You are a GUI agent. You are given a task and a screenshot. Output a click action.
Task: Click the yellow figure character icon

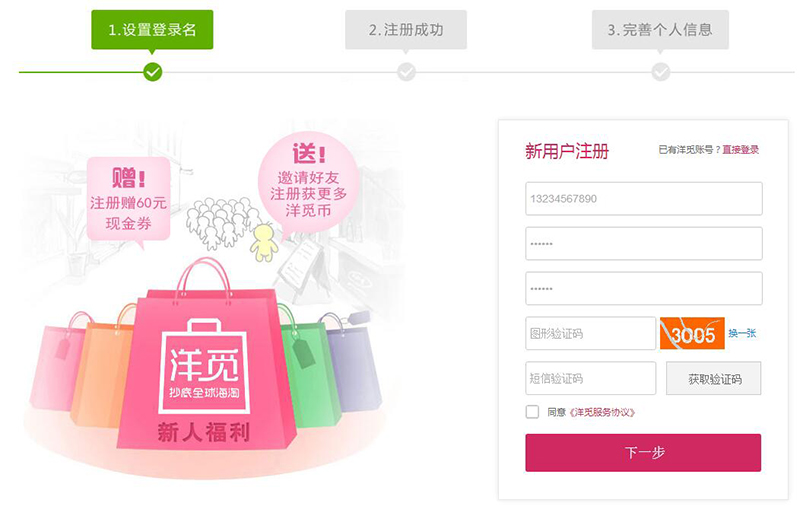[264, 243]
